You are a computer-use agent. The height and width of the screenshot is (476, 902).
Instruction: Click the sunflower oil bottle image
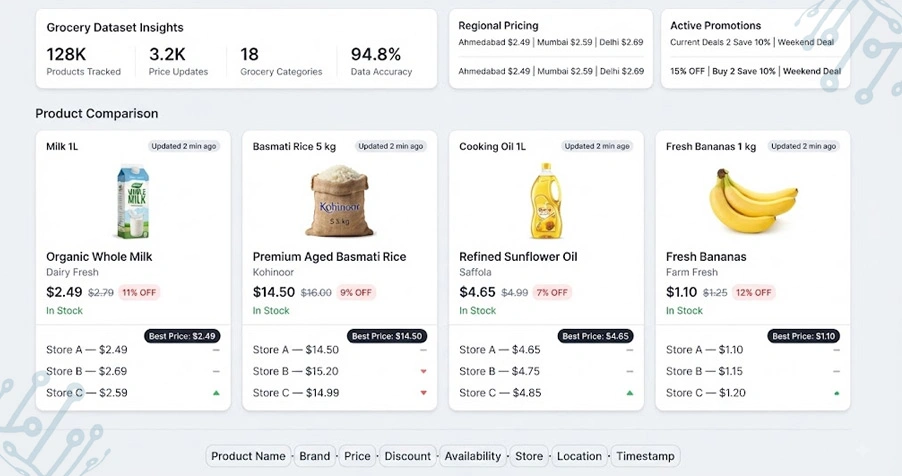[545, 201]
